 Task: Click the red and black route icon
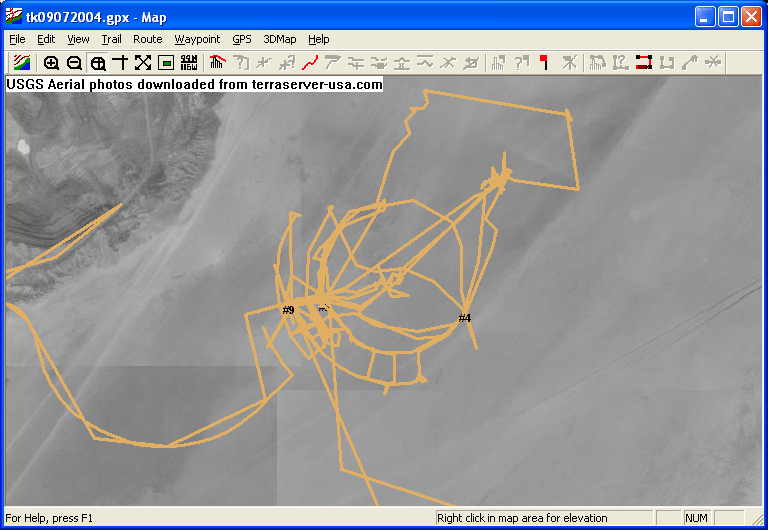643,63
